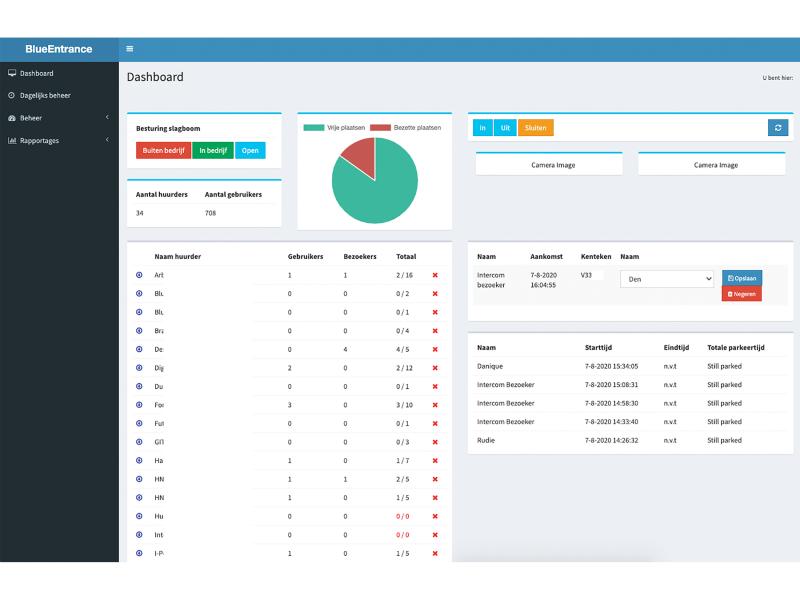The image size is (800, 600).
Task: Click the Rapportages chart icon in sidebar
Action: pyautogui.click(x=12, y=140)
